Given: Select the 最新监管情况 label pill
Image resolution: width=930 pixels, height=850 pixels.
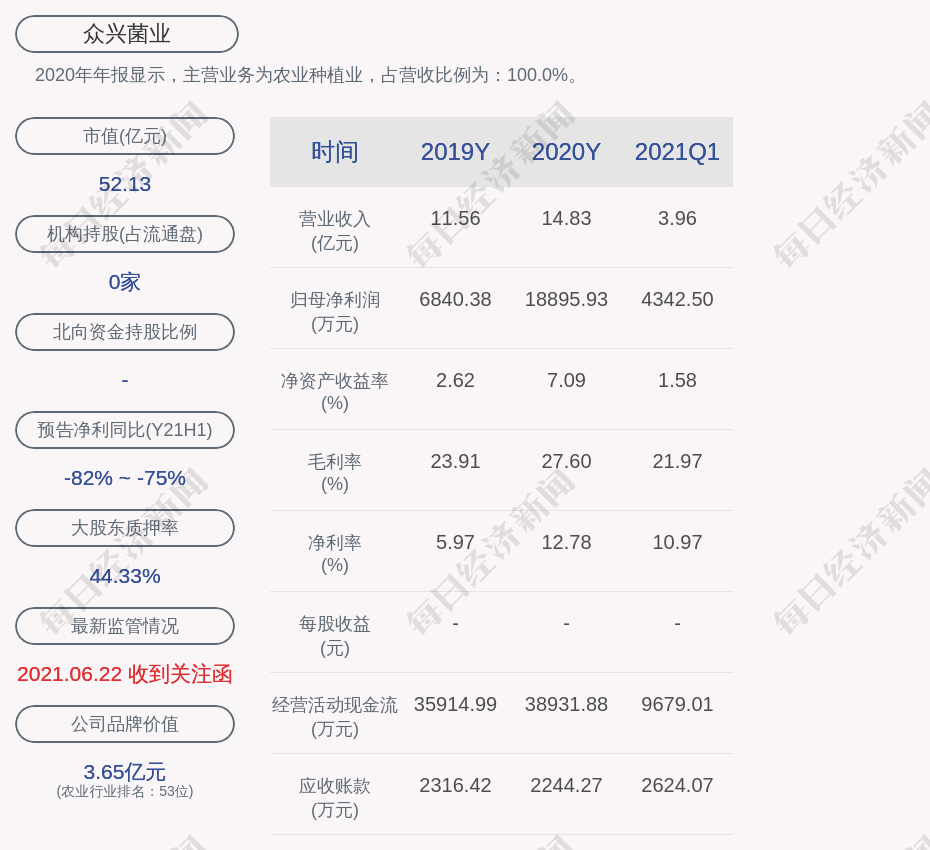Looking at the screenshot, I should pyautogui.click(x=125, y=626).
